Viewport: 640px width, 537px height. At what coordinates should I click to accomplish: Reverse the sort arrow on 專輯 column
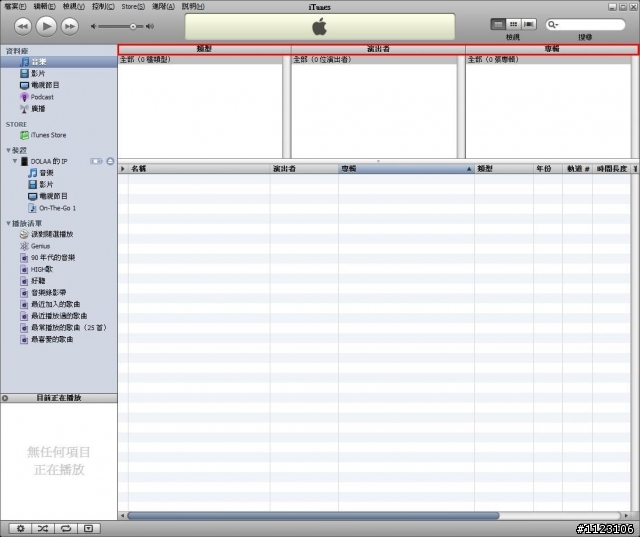tap(469, 169)
